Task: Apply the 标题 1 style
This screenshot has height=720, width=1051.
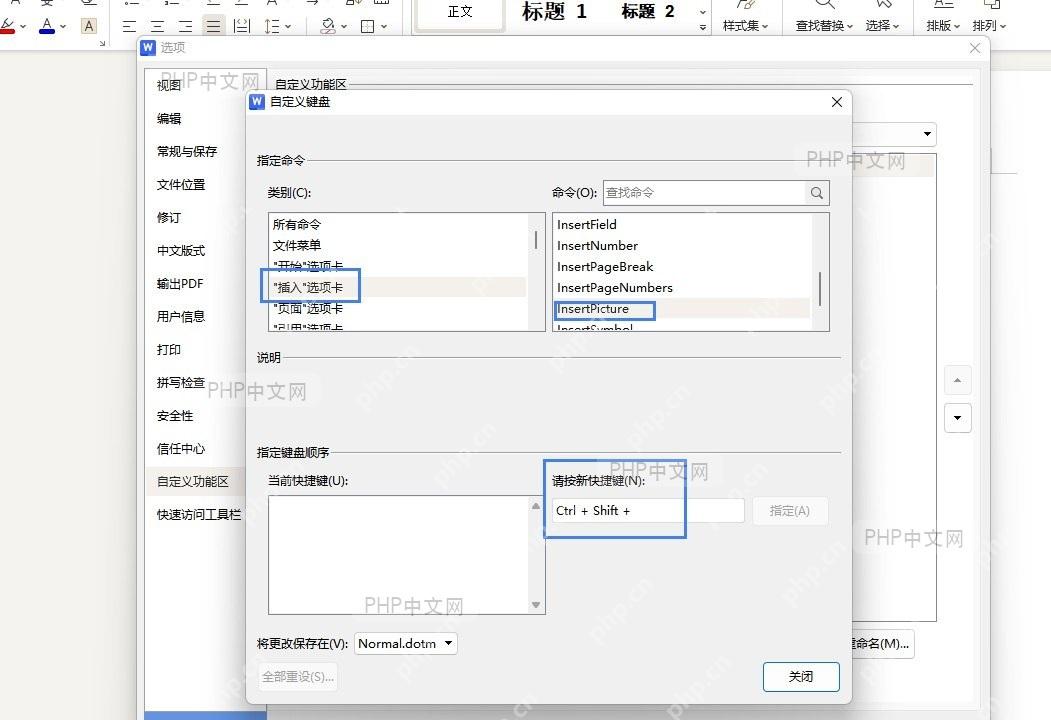Action: (x=554, y=11)
